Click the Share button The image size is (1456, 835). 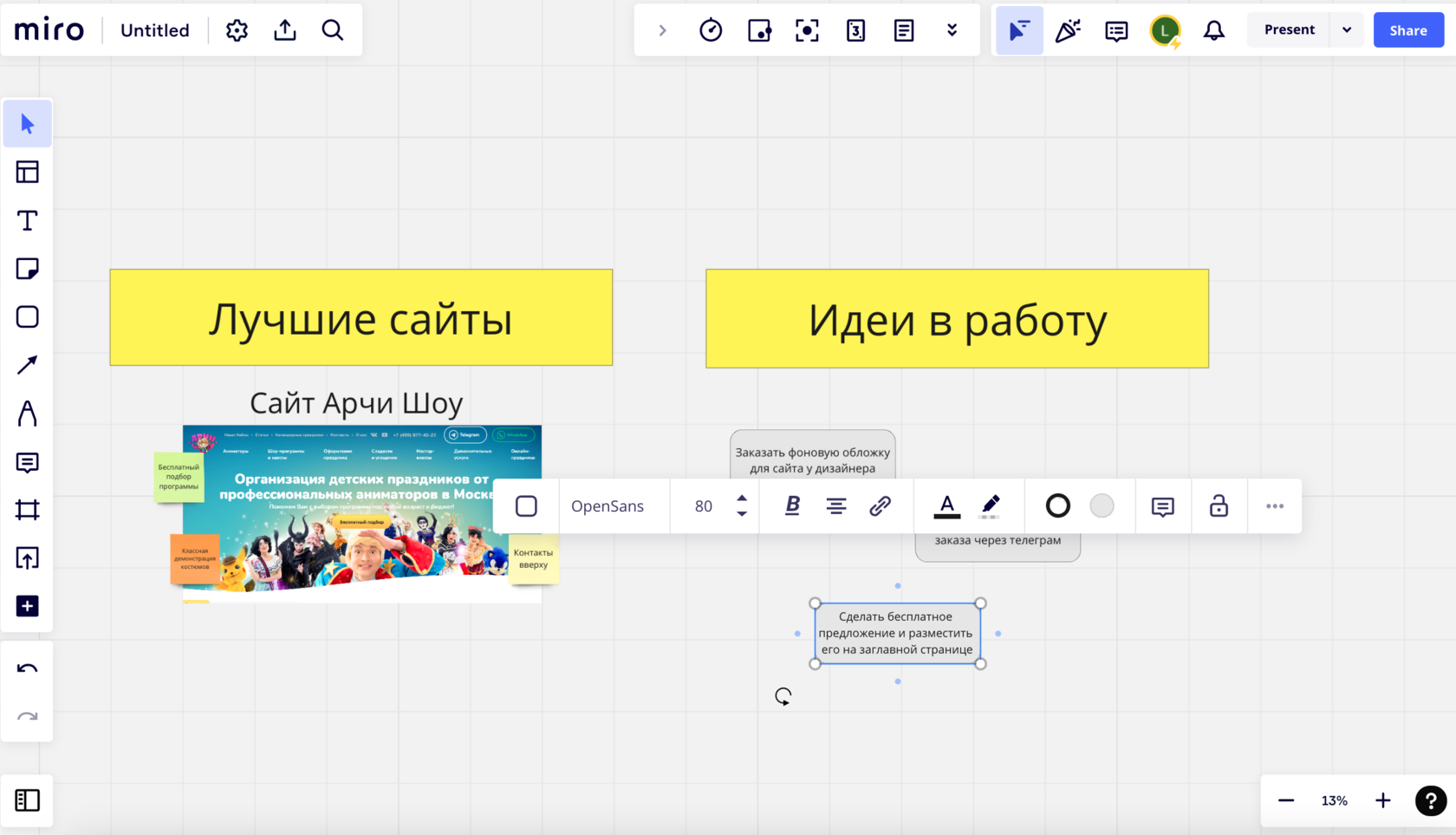click(x=1407, y=29)
